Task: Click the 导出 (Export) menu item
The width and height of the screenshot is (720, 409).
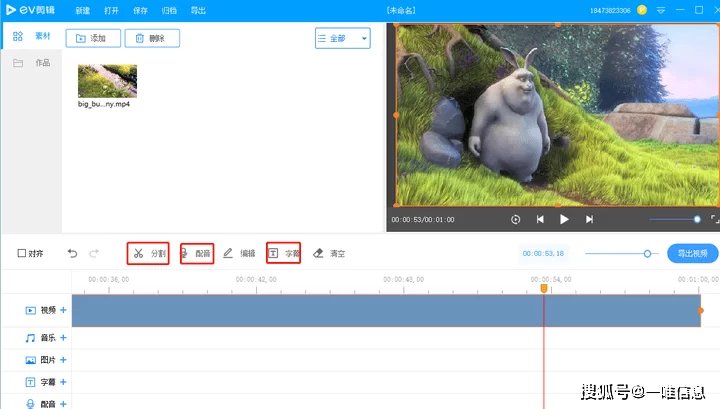Action: (x=198, y=11)
